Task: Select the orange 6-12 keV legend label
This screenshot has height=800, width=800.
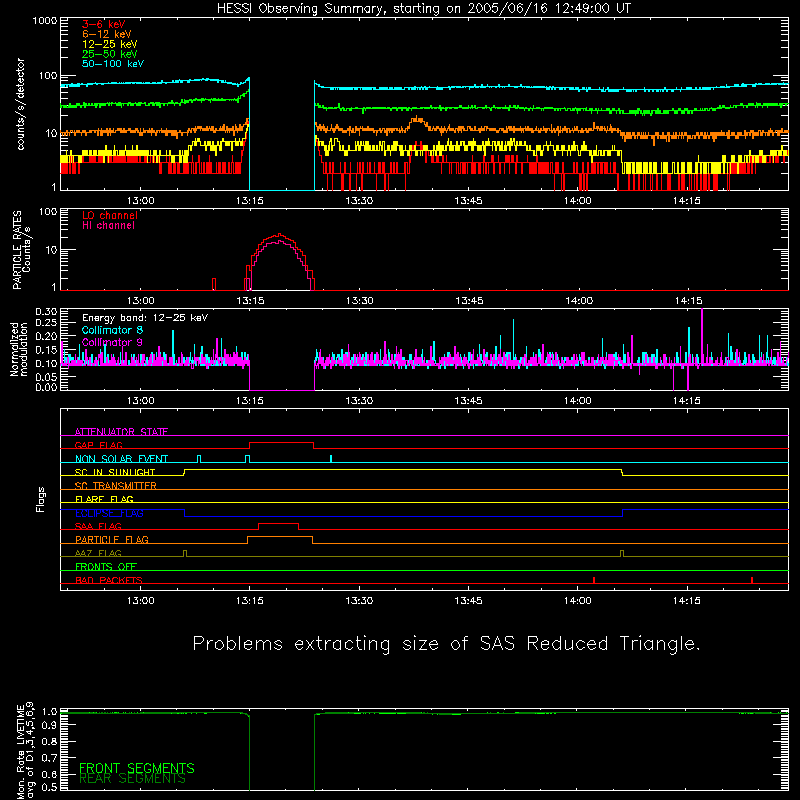Action: 107,34
